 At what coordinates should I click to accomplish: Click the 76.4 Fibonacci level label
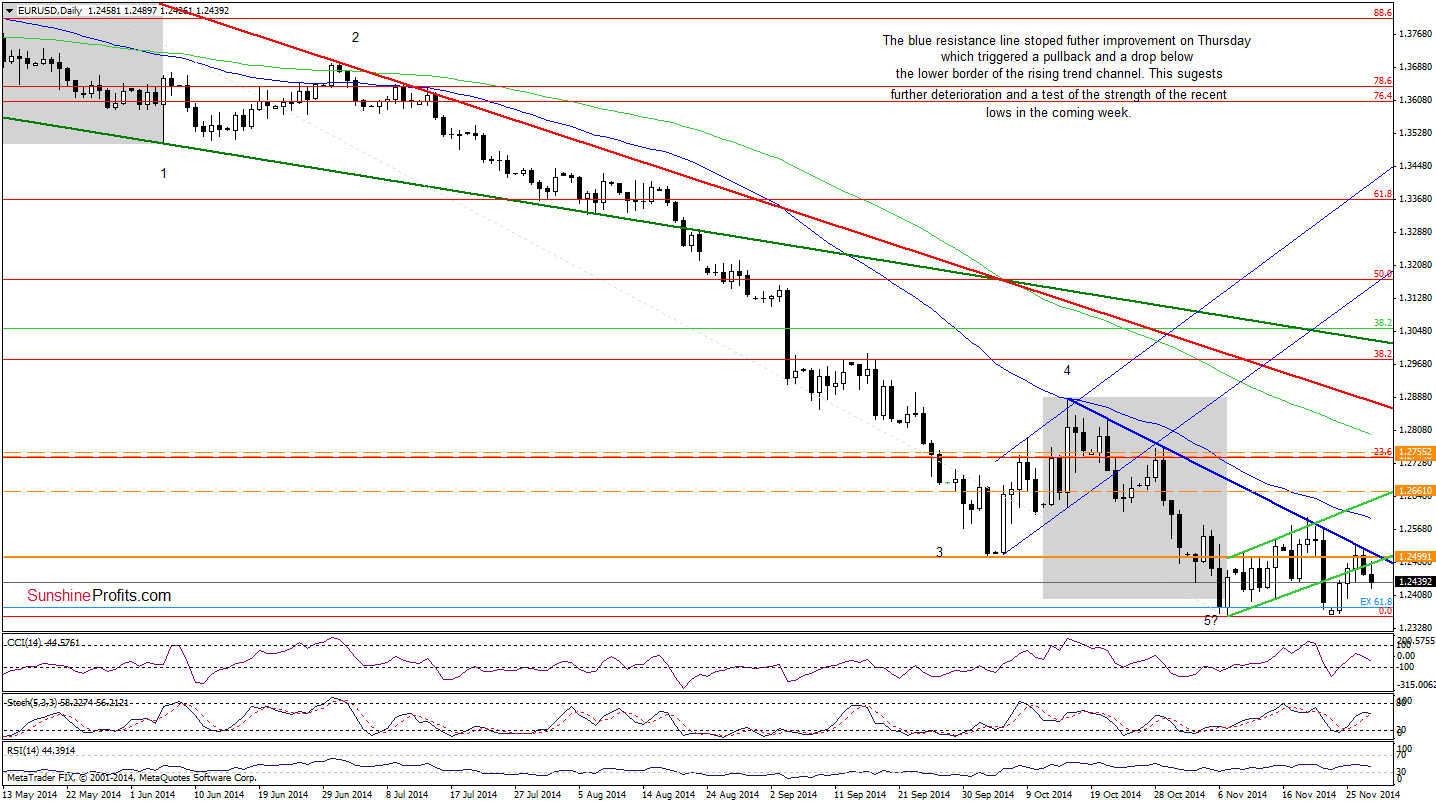tap(1383, 96)
